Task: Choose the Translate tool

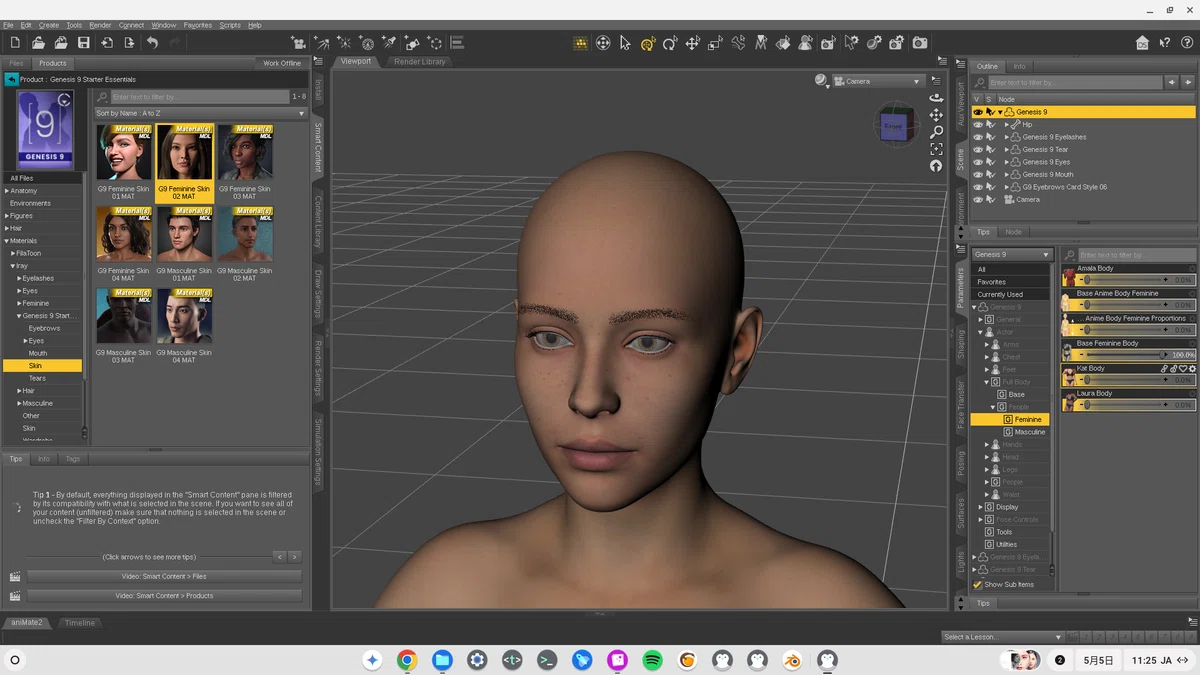Action: click(x=692, y=43)
